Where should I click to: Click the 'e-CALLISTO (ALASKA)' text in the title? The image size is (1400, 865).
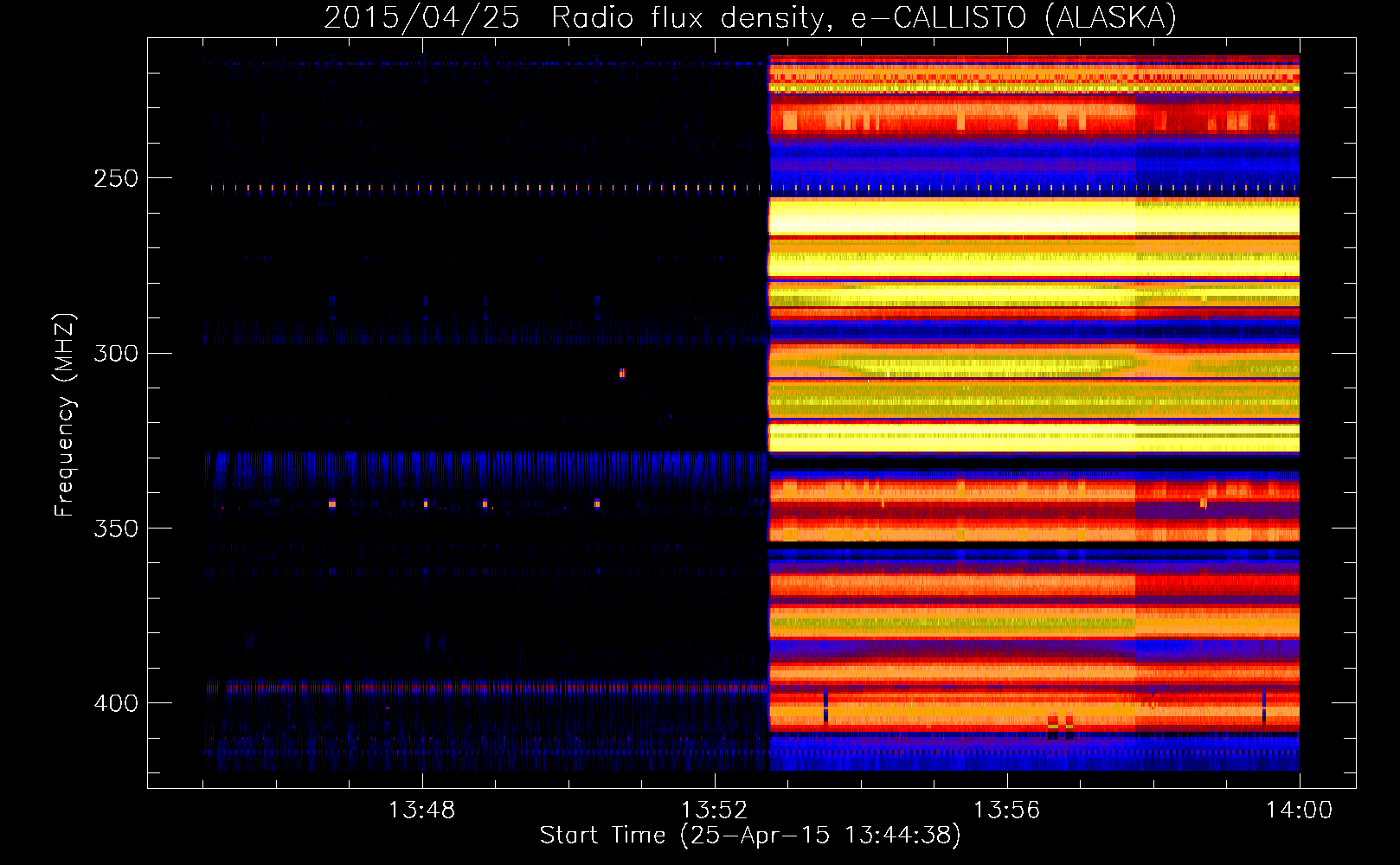[1013, 18]
